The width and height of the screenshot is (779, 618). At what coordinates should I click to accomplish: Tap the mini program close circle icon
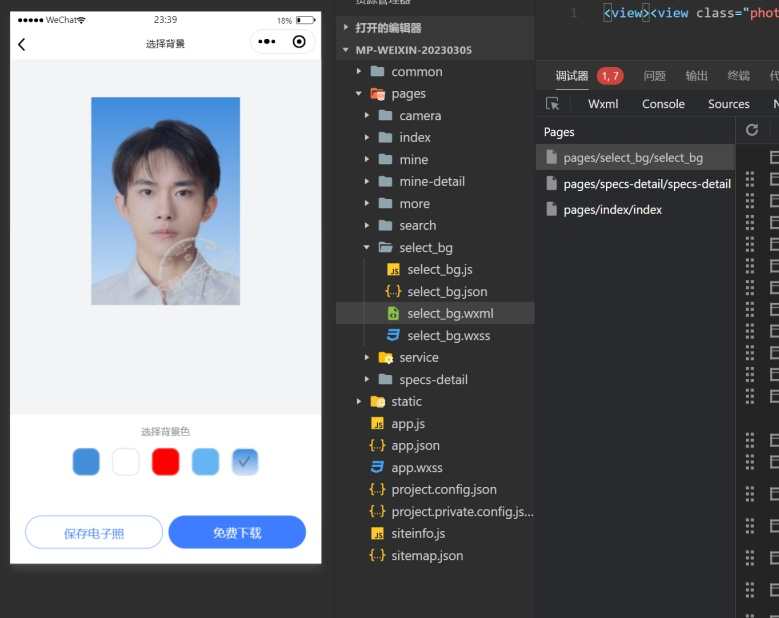click(x=299, y=42)
